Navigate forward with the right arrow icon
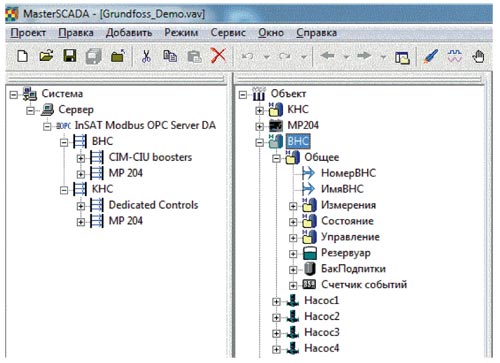This screenshot has height=363, width=500. 364,56
